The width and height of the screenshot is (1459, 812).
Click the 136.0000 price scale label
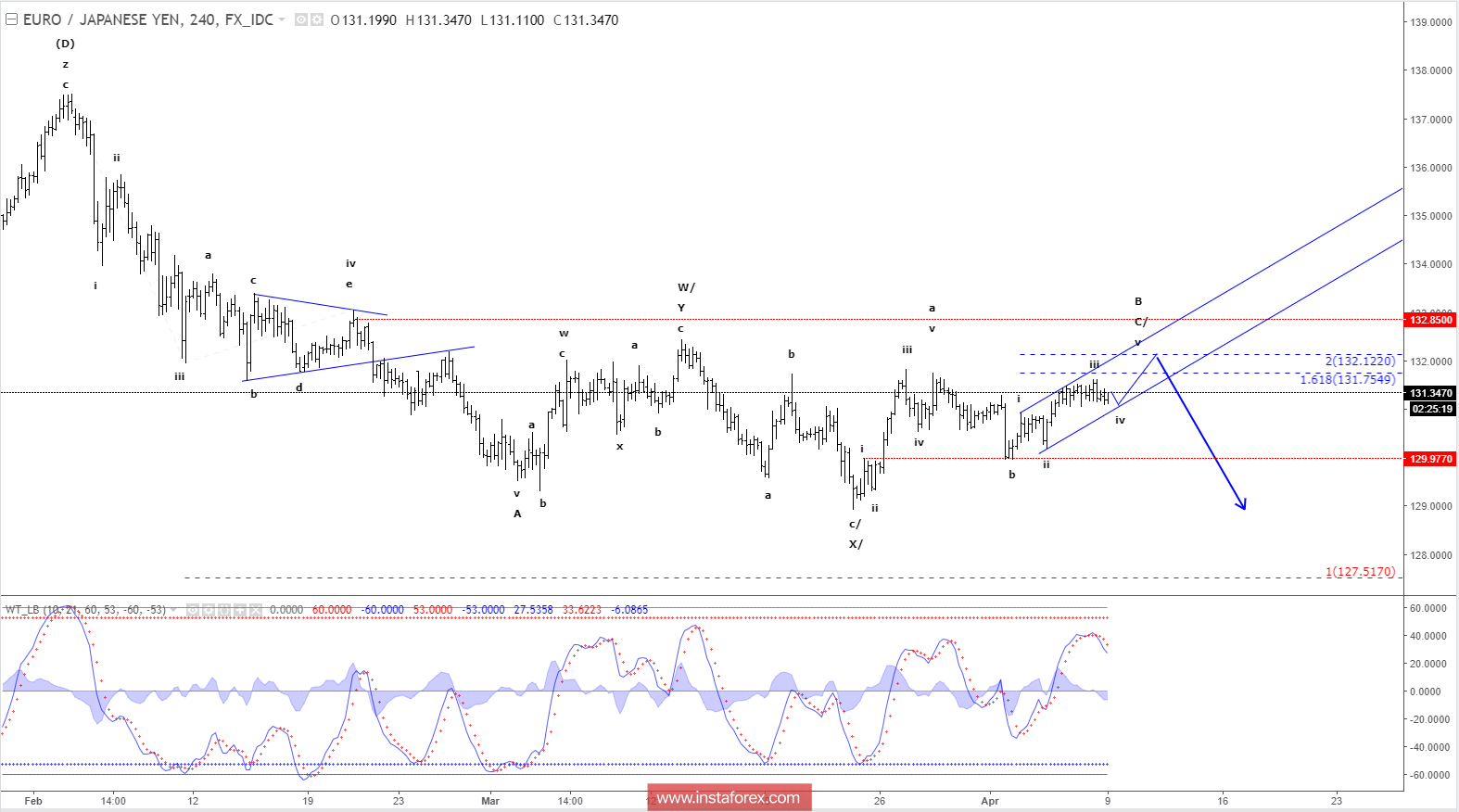[x=1431, y=168]
